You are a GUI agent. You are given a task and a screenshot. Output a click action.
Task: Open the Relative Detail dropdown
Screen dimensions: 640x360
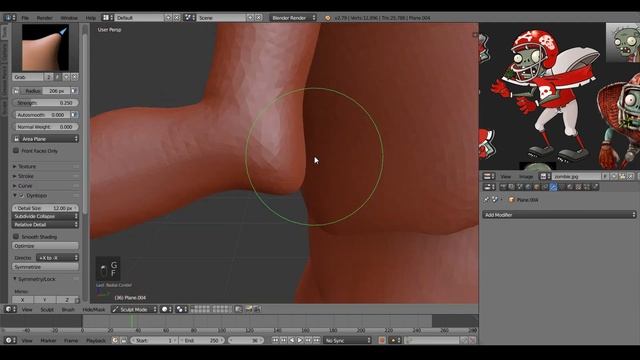coord(45,224)
